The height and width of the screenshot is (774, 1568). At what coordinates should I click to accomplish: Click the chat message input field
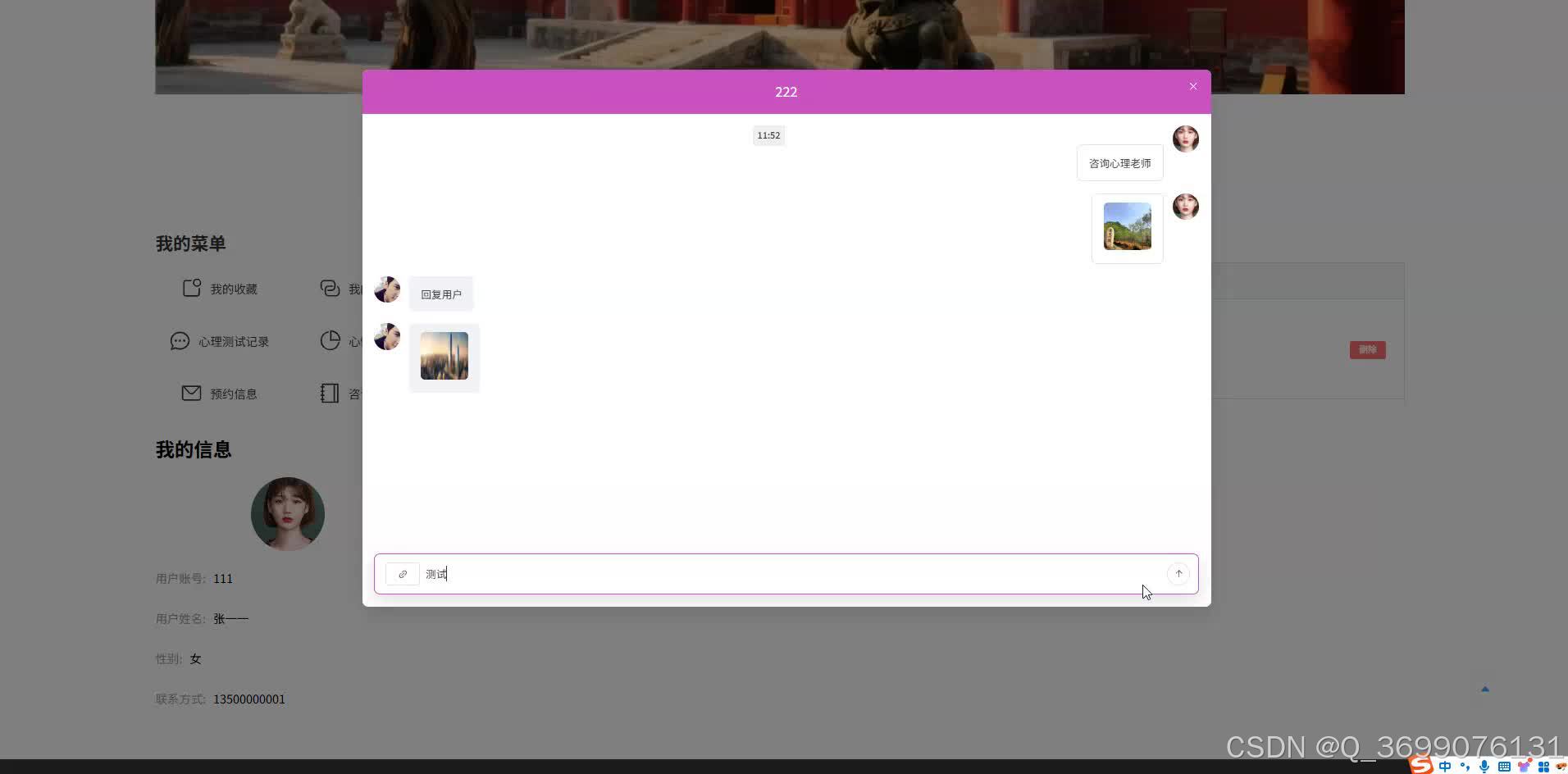tap(792, 574)
